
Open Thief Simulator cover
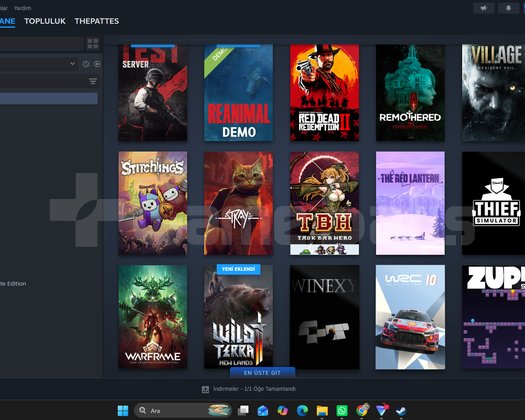494,203
